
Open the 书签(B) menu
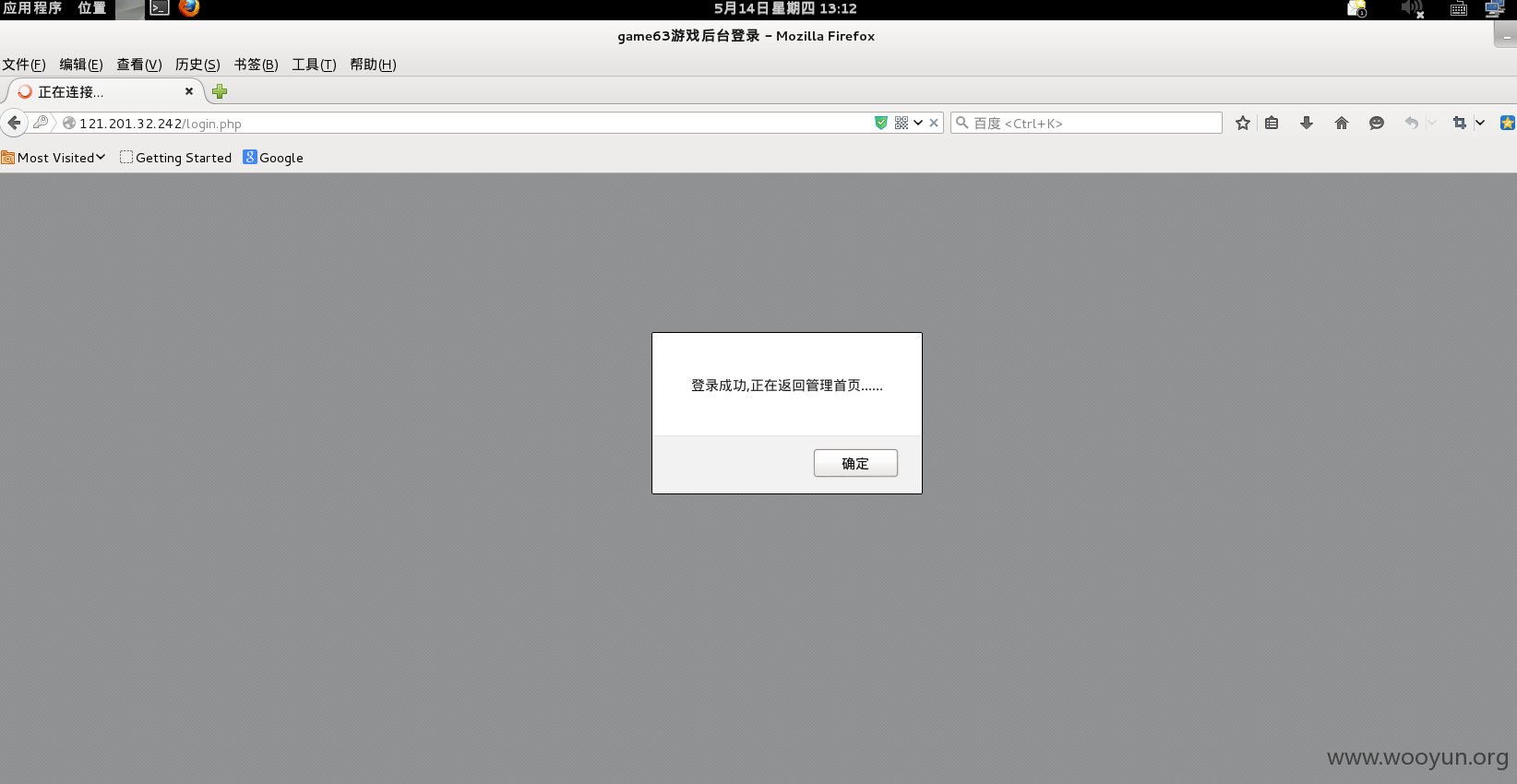pyautogui.click(x=256, y=65)
